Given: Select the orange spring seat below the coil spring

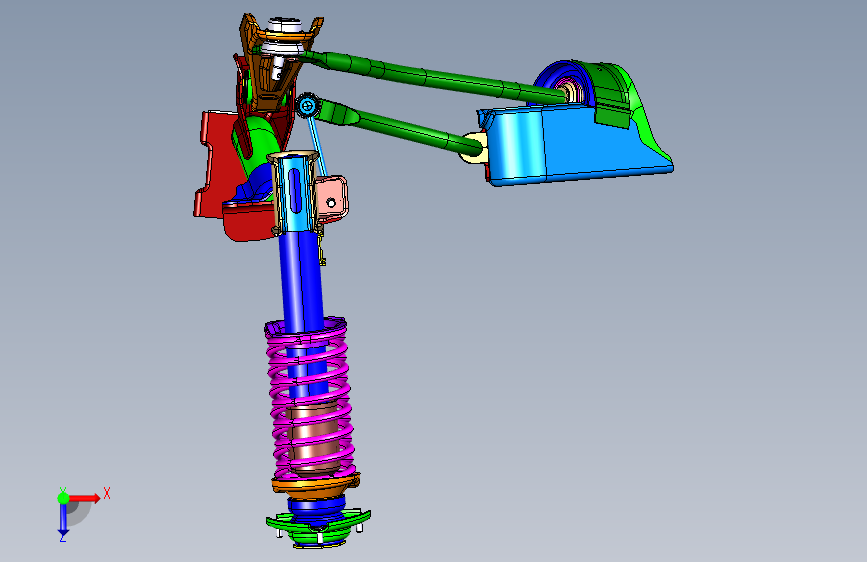Looking at the screenshot, I should click(x=316, y=485).
